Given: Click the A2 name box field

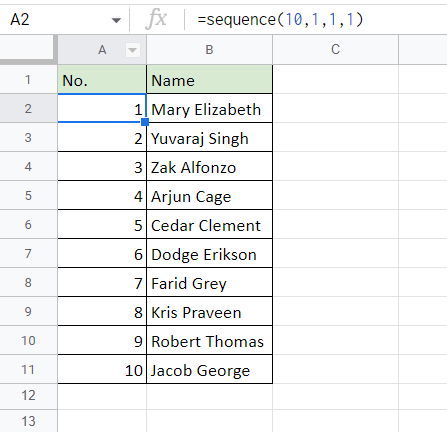Looking at the screenshot, I should click(64, 19).
